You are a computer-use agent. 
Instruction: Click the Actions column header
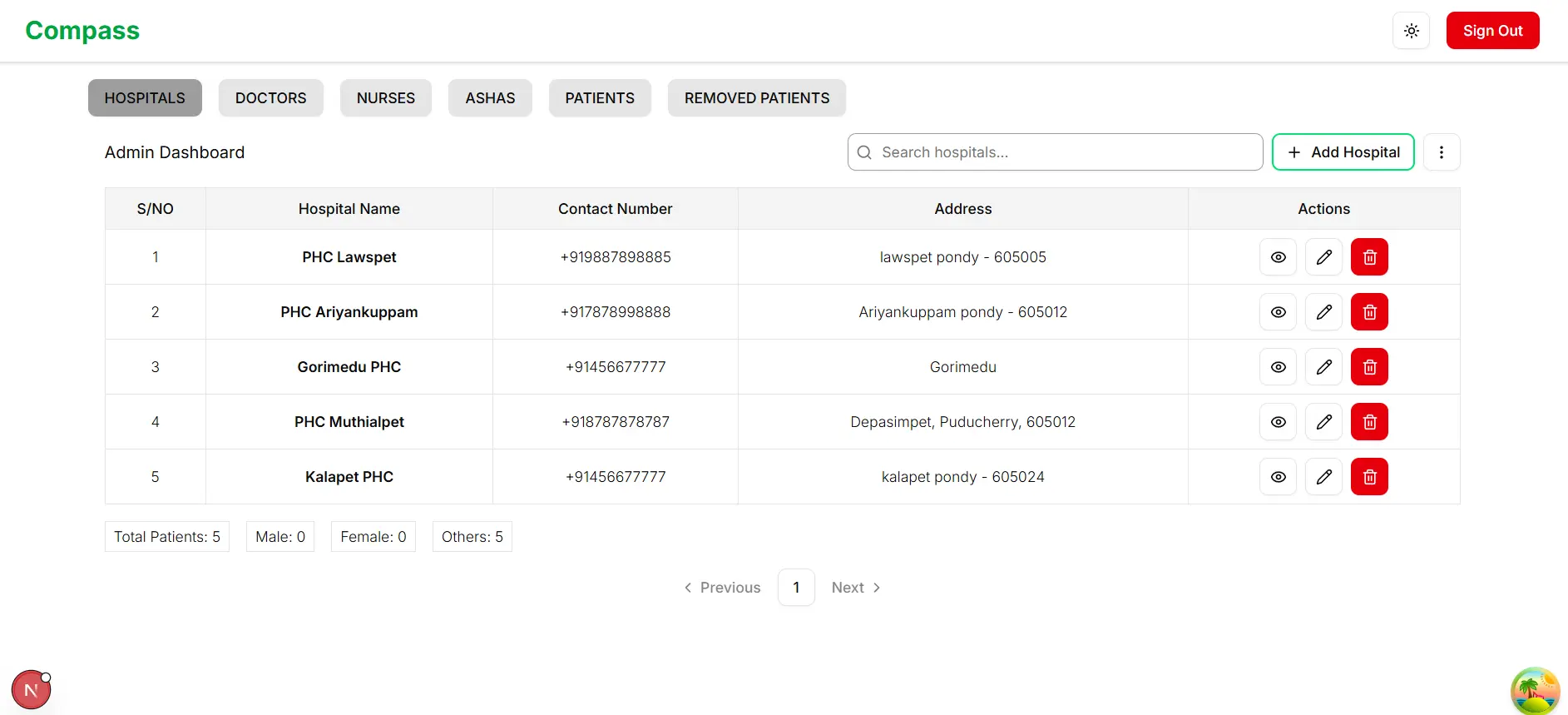[x=1324, y=209]
